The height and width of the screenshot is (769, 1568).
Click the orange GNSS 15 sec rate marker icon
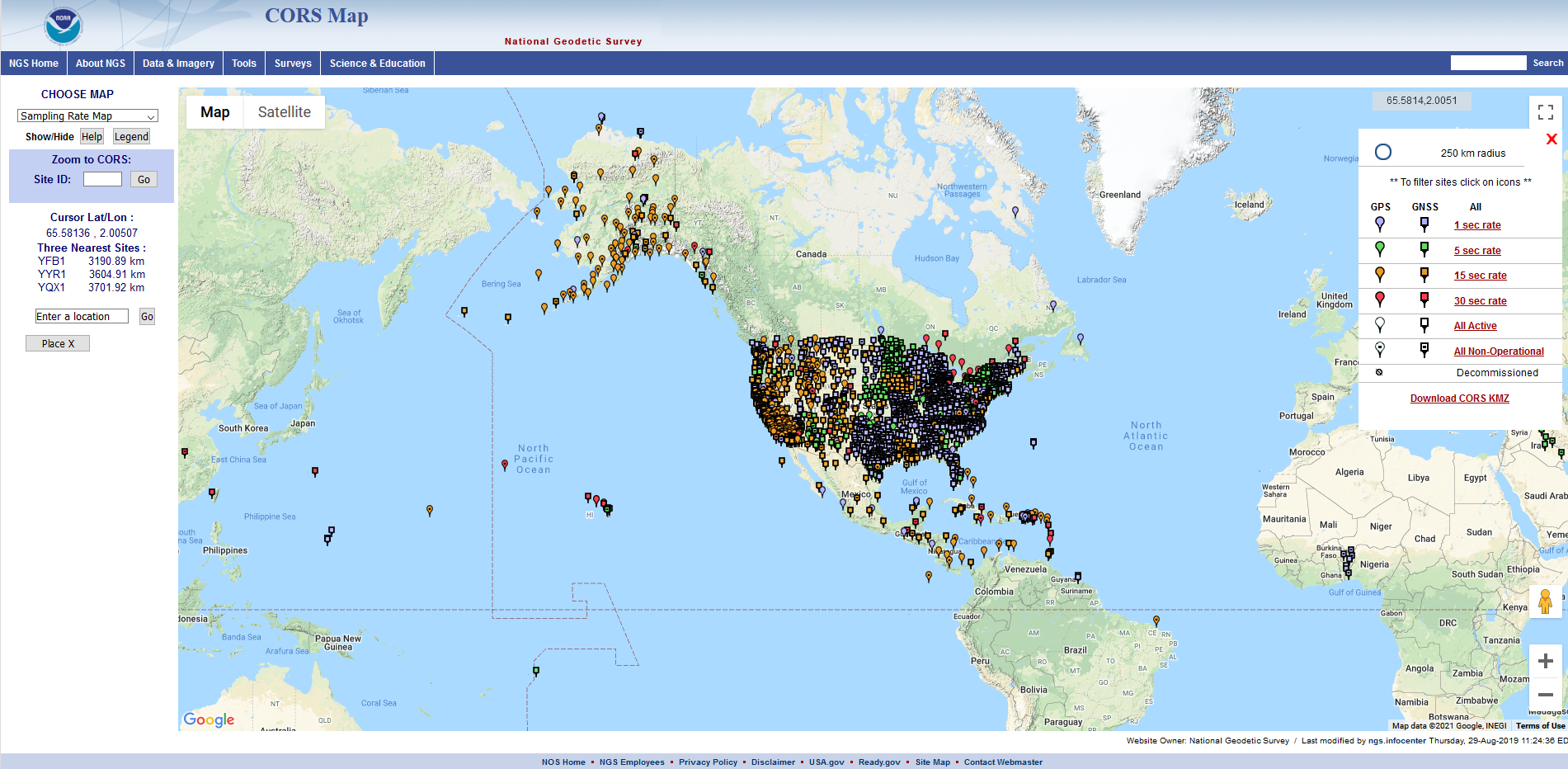(1424, 274)
